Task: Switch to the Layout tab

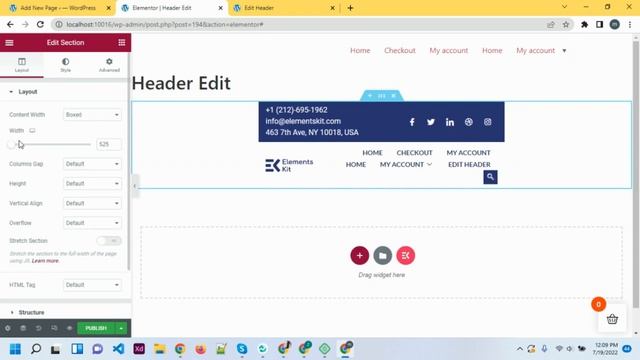Action: coord(22,64)
